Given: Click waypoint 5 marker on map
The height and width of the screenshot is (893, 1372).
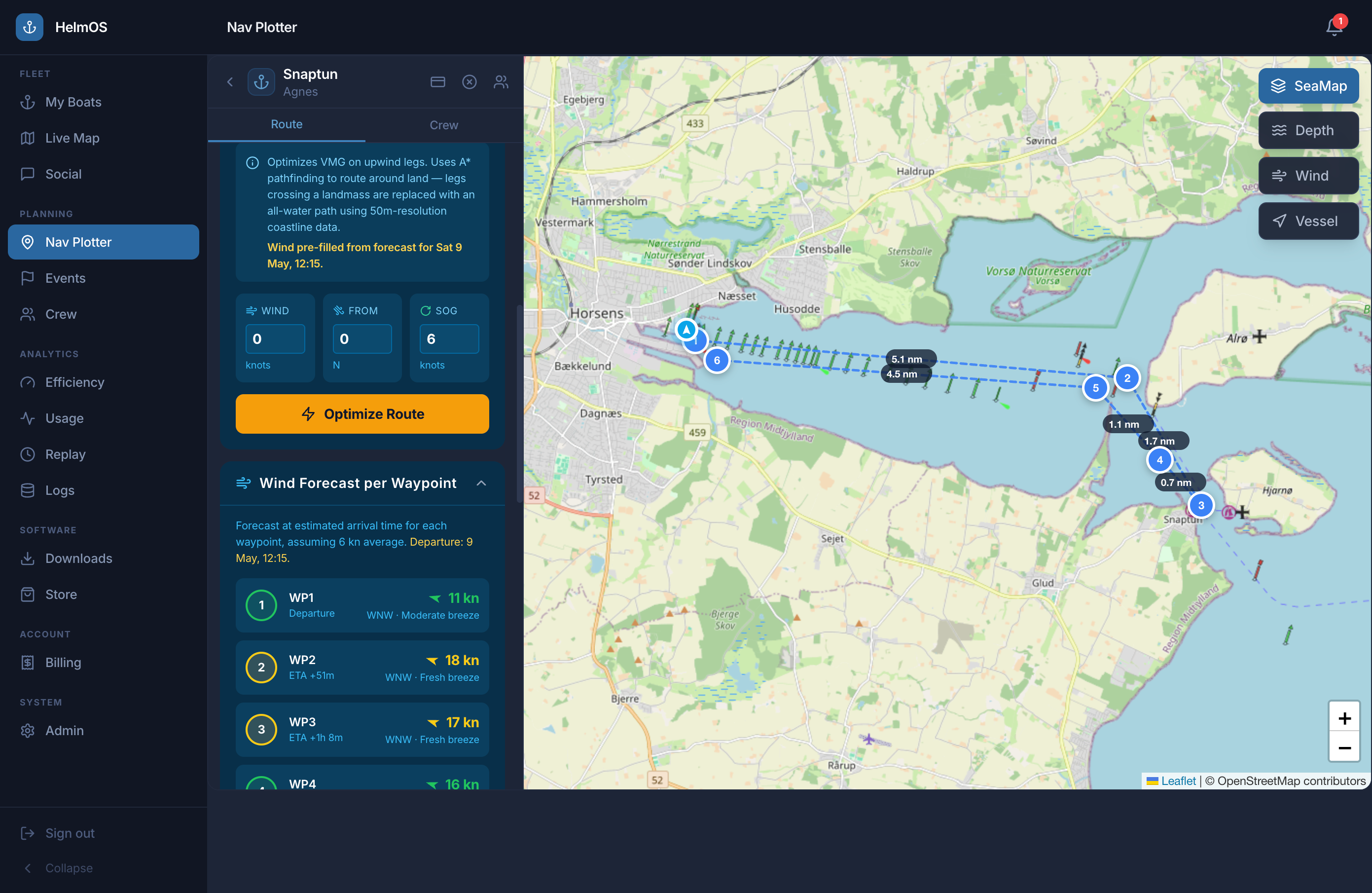Looking at the screenshot, I should [1095, 388].
